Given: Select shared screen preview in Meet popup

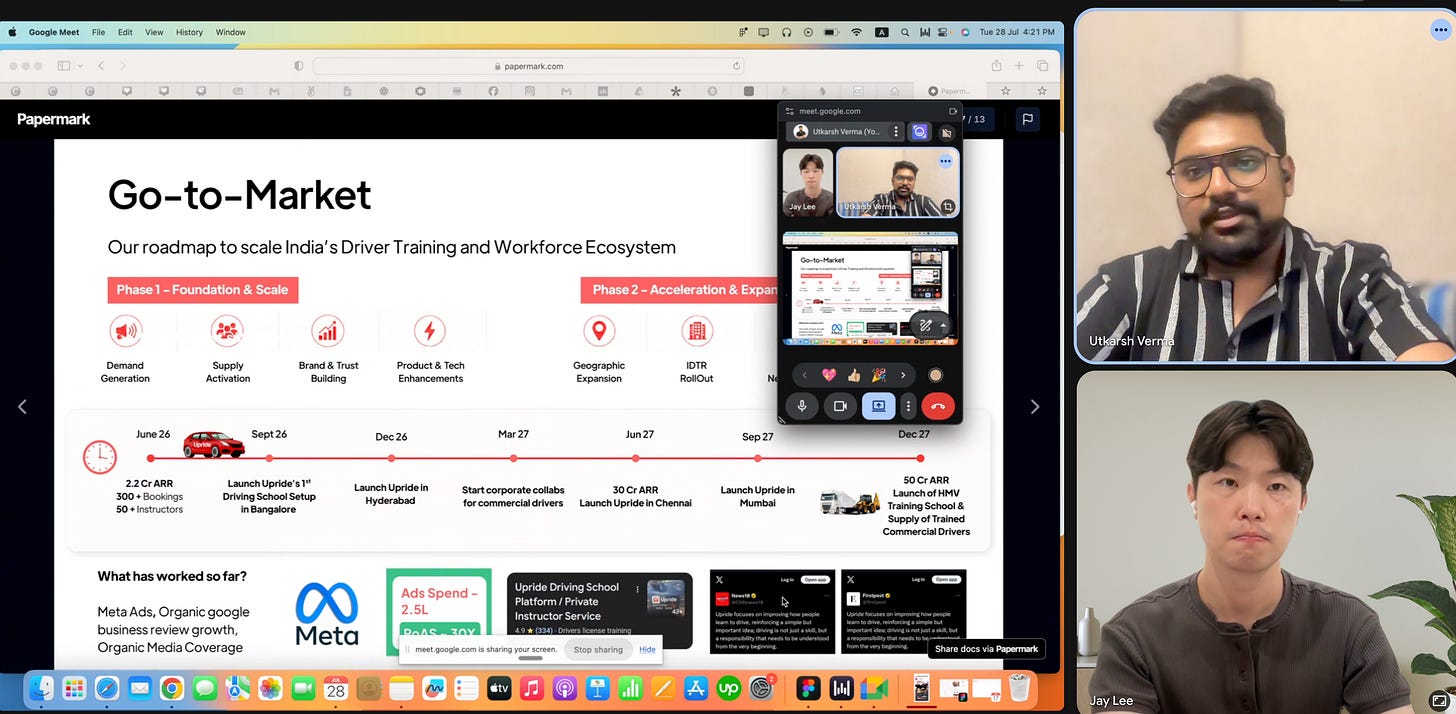Looking at the screenshot, I should click(x=870, y=289).
